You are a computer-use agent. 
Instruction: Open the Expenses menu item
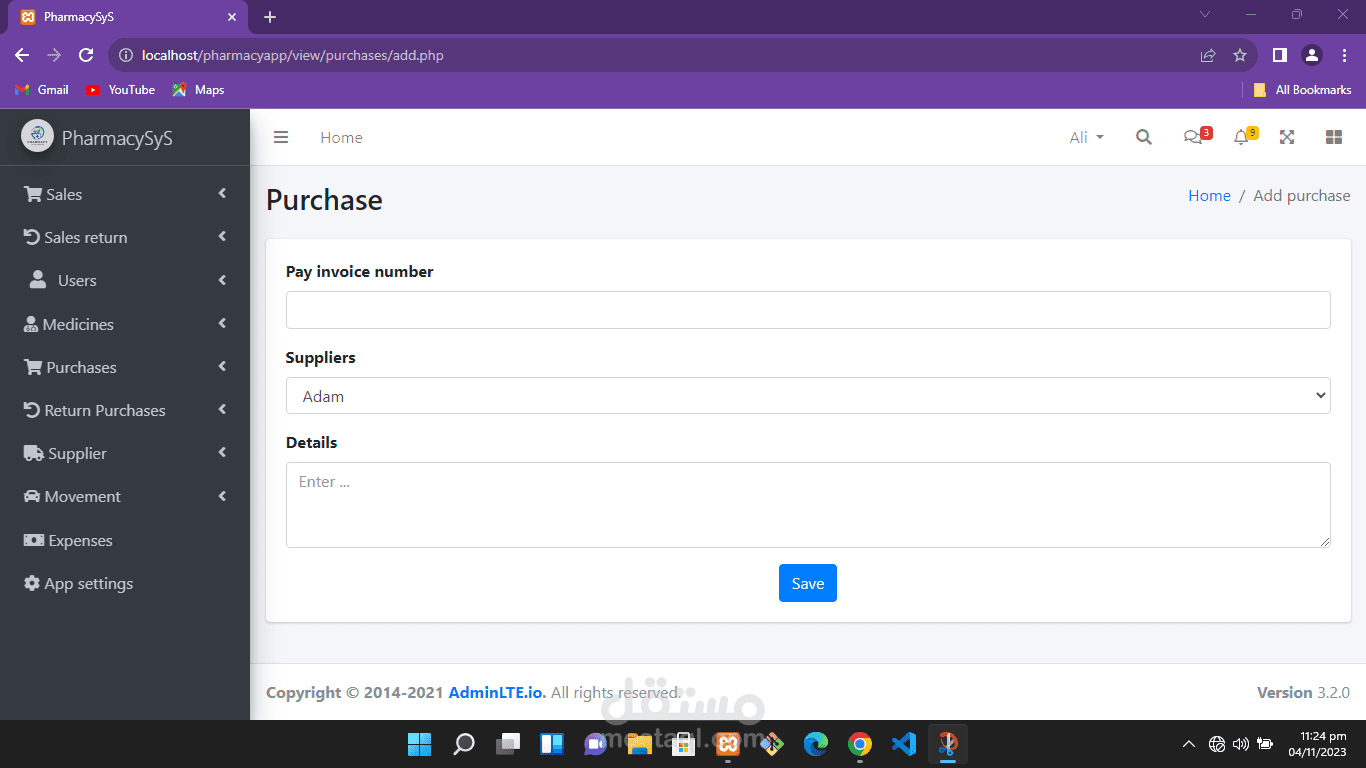125,540
